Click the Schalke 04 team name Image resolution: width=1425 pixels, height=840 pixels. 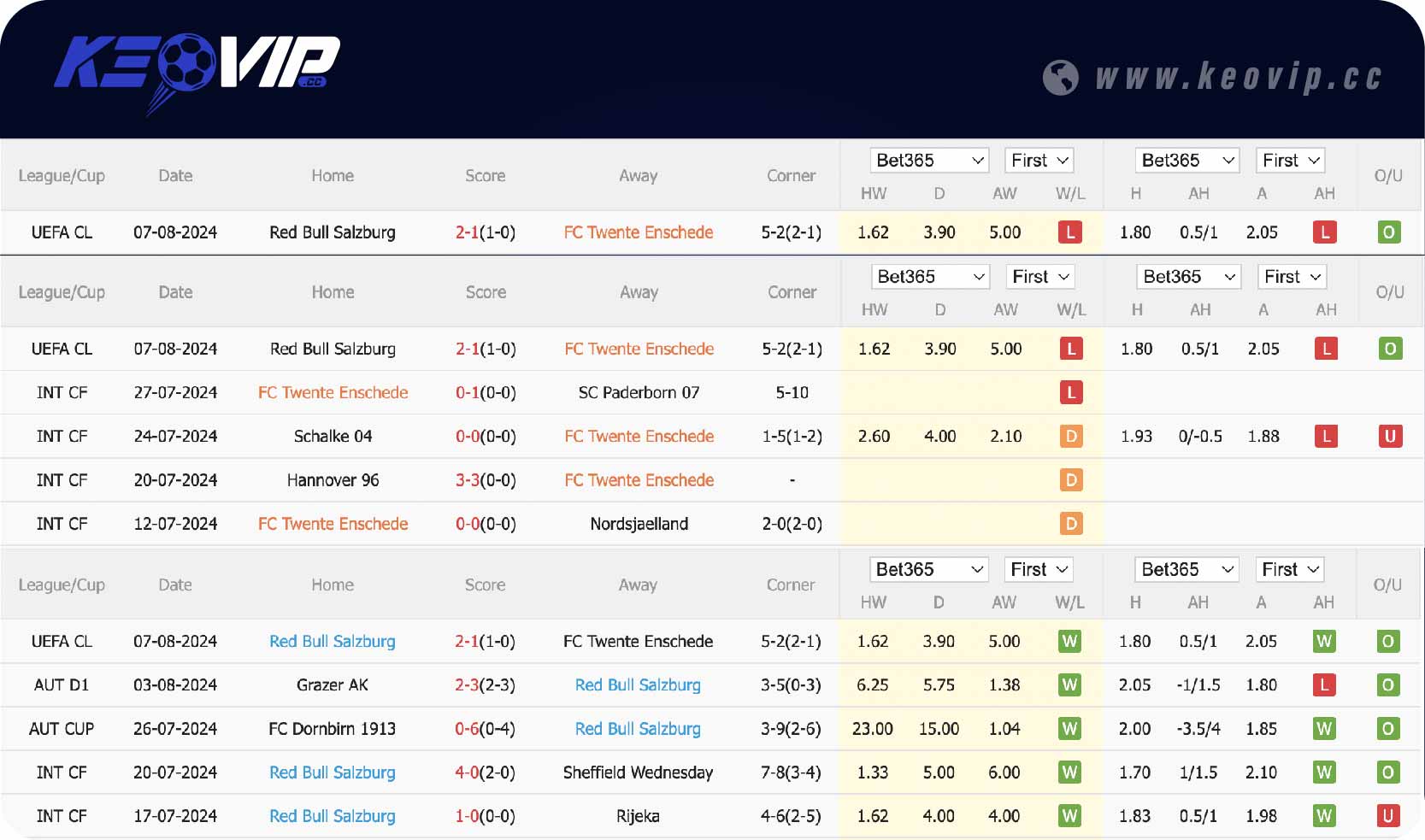point(333,437)
